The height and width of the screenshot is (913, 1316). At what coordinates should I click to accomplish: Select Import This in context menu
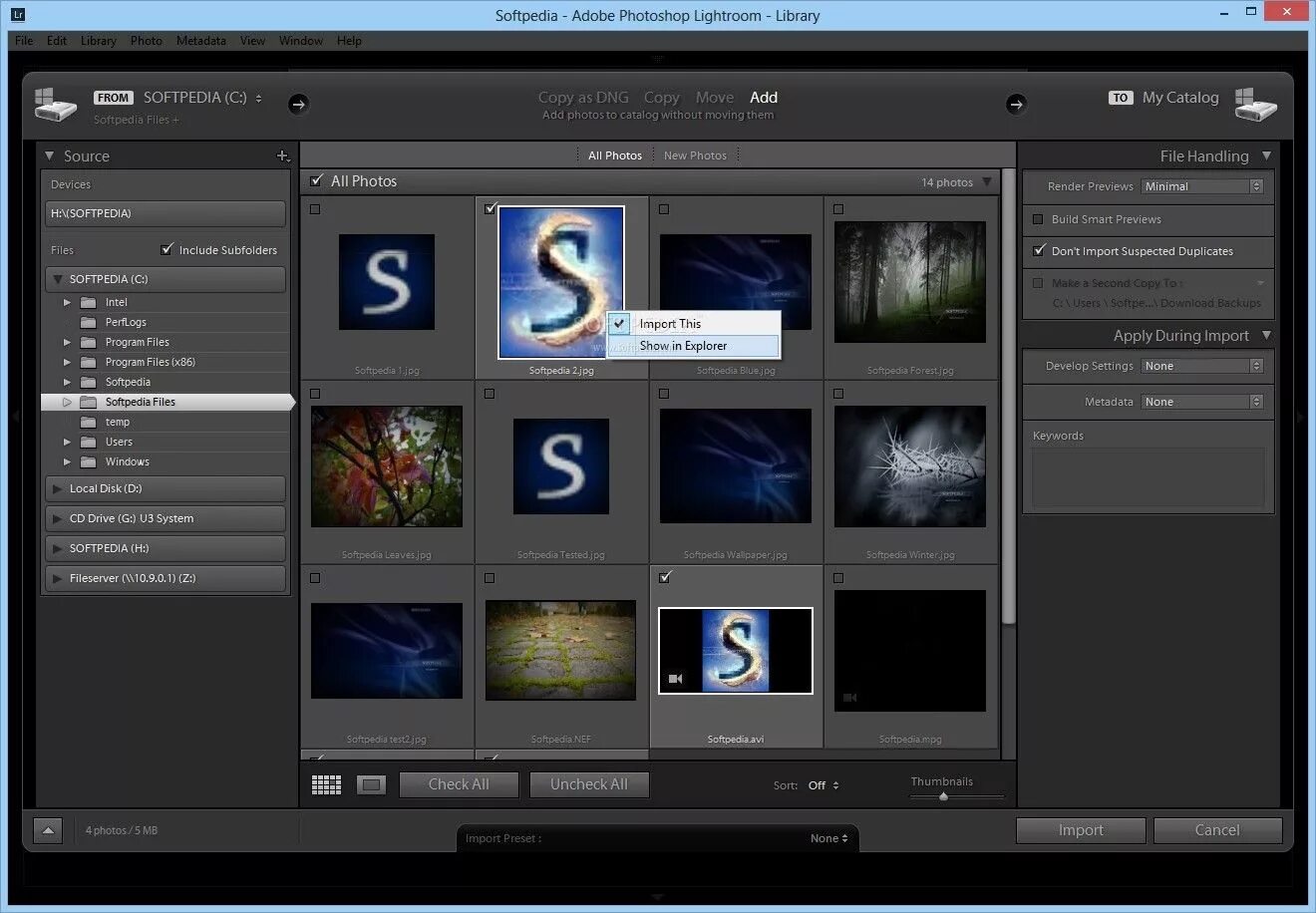[x=694, y=324]
